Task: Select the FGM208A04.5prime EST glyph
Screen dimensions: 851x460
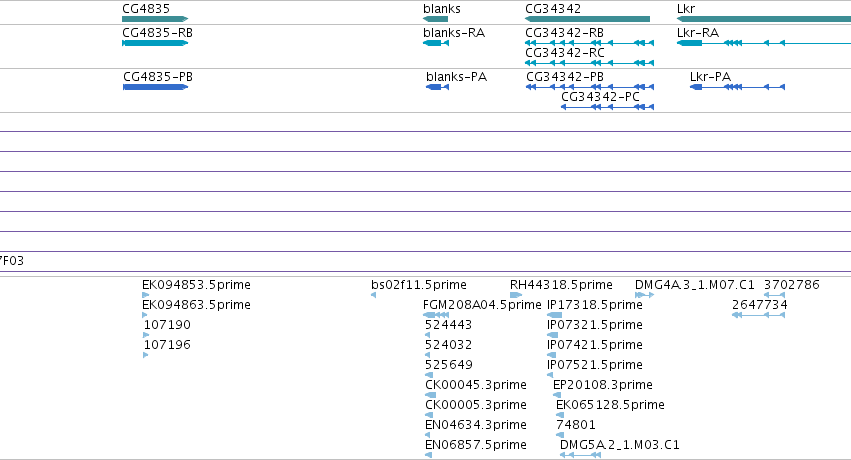Action: point(436,315)
